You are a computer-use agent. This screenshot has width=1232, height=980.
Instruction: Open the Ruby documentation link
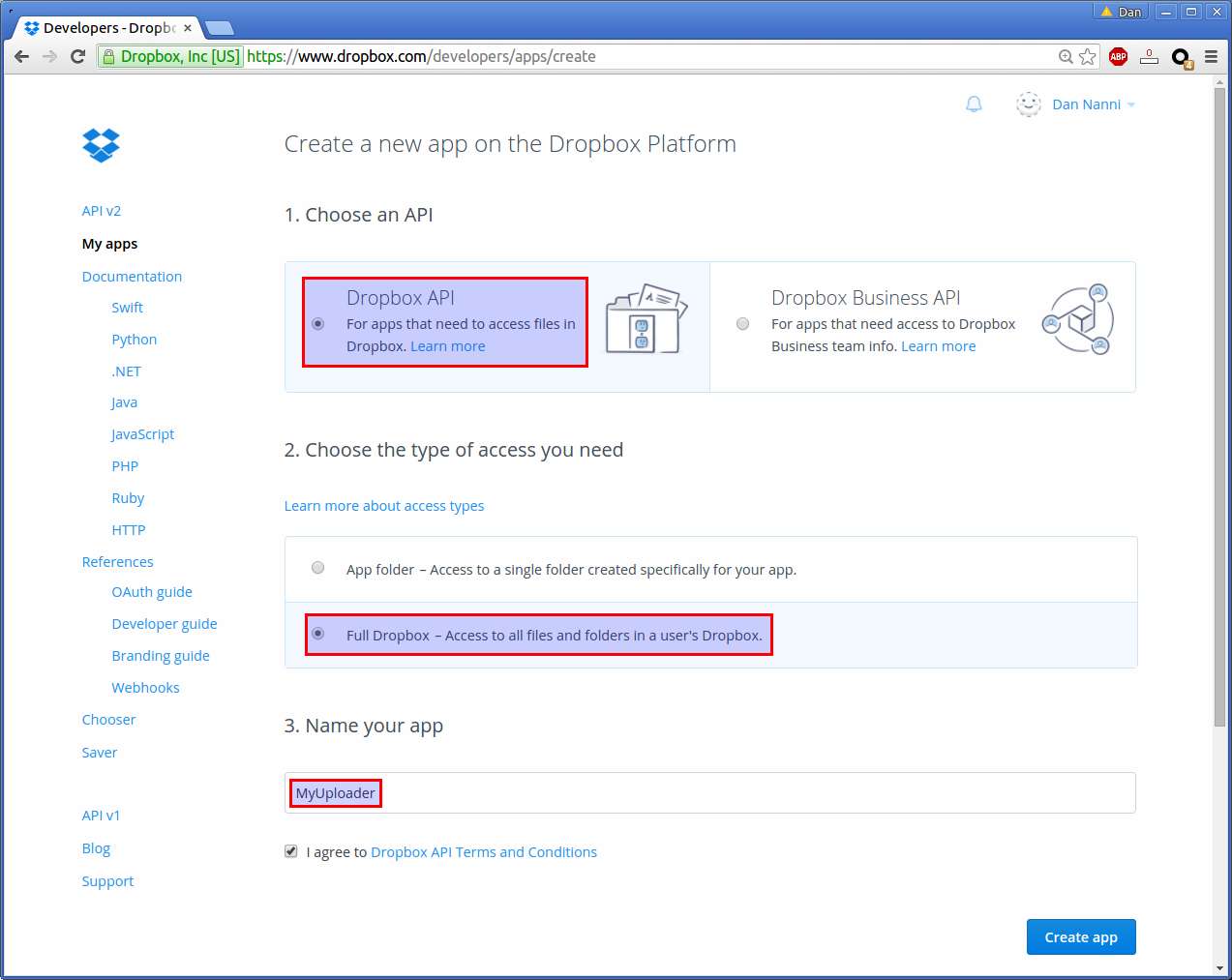pyautogui.click(x=128, y=498)
